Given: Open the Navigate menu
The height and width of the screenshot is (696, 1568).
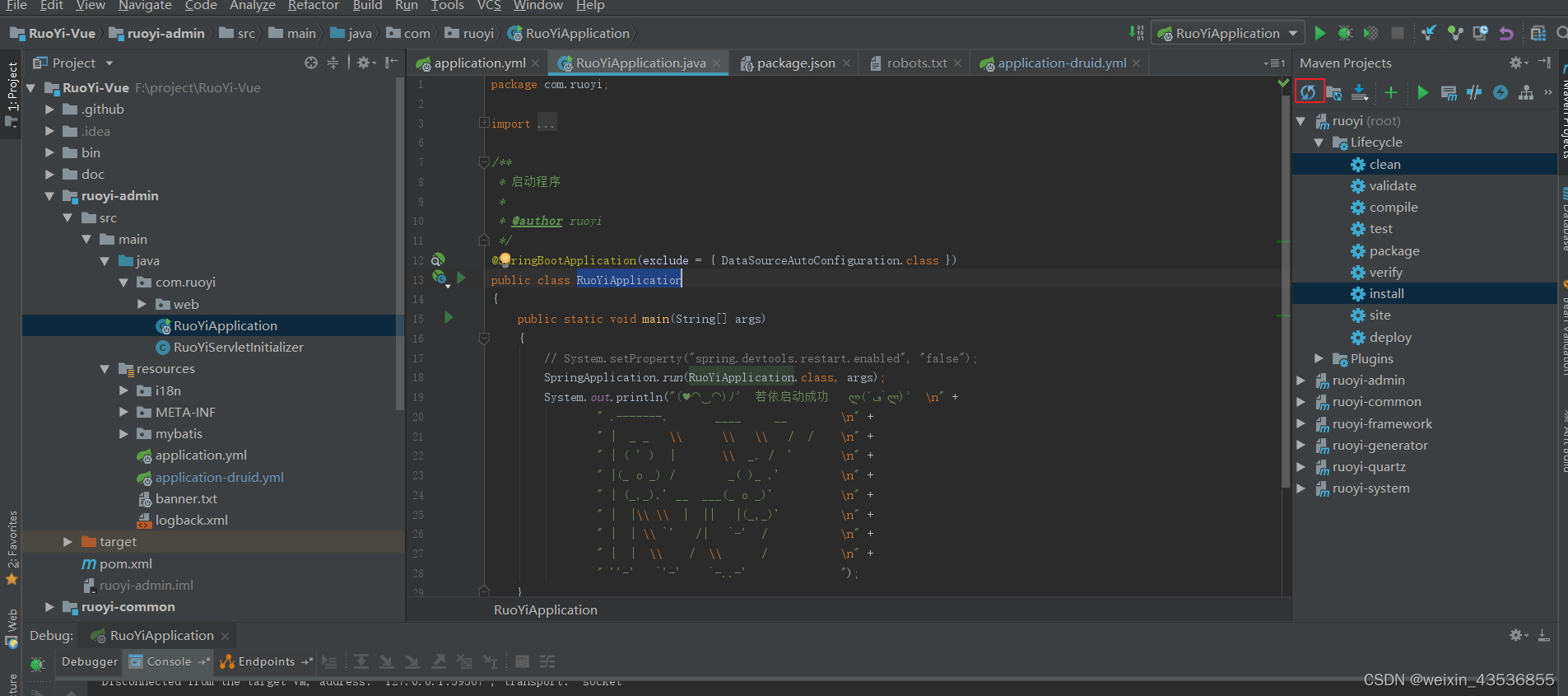Looking at the screenshot, I should (x=145, y=6).
